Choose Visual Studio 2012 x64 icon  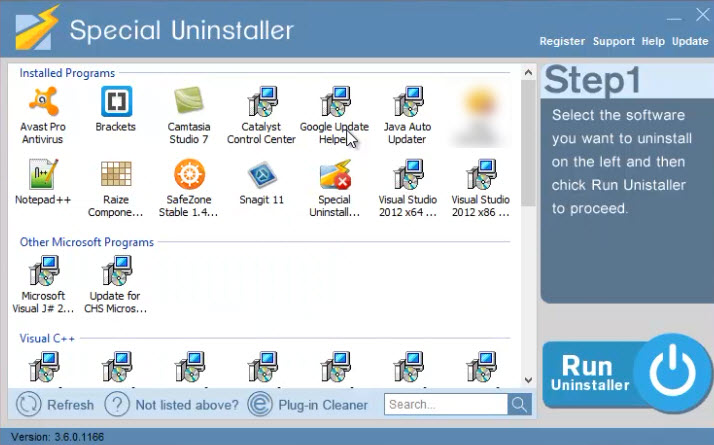[408, 174]
